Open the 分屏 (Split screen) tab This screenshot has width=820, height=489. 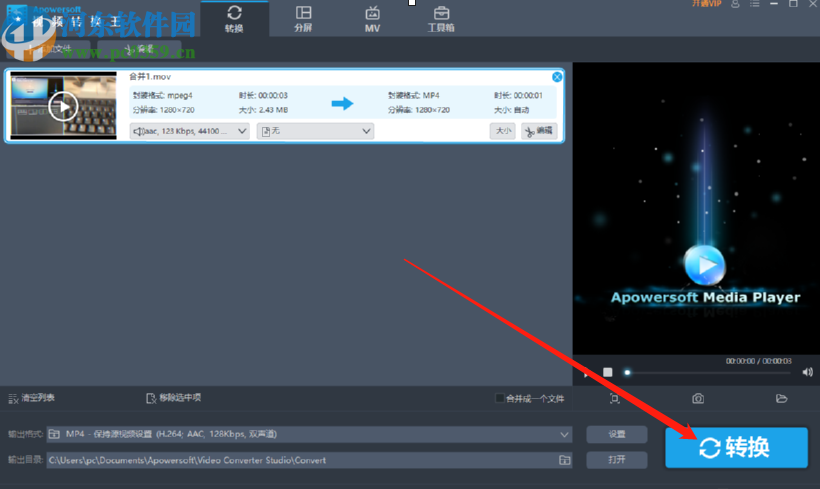click(x=303, y=19)
